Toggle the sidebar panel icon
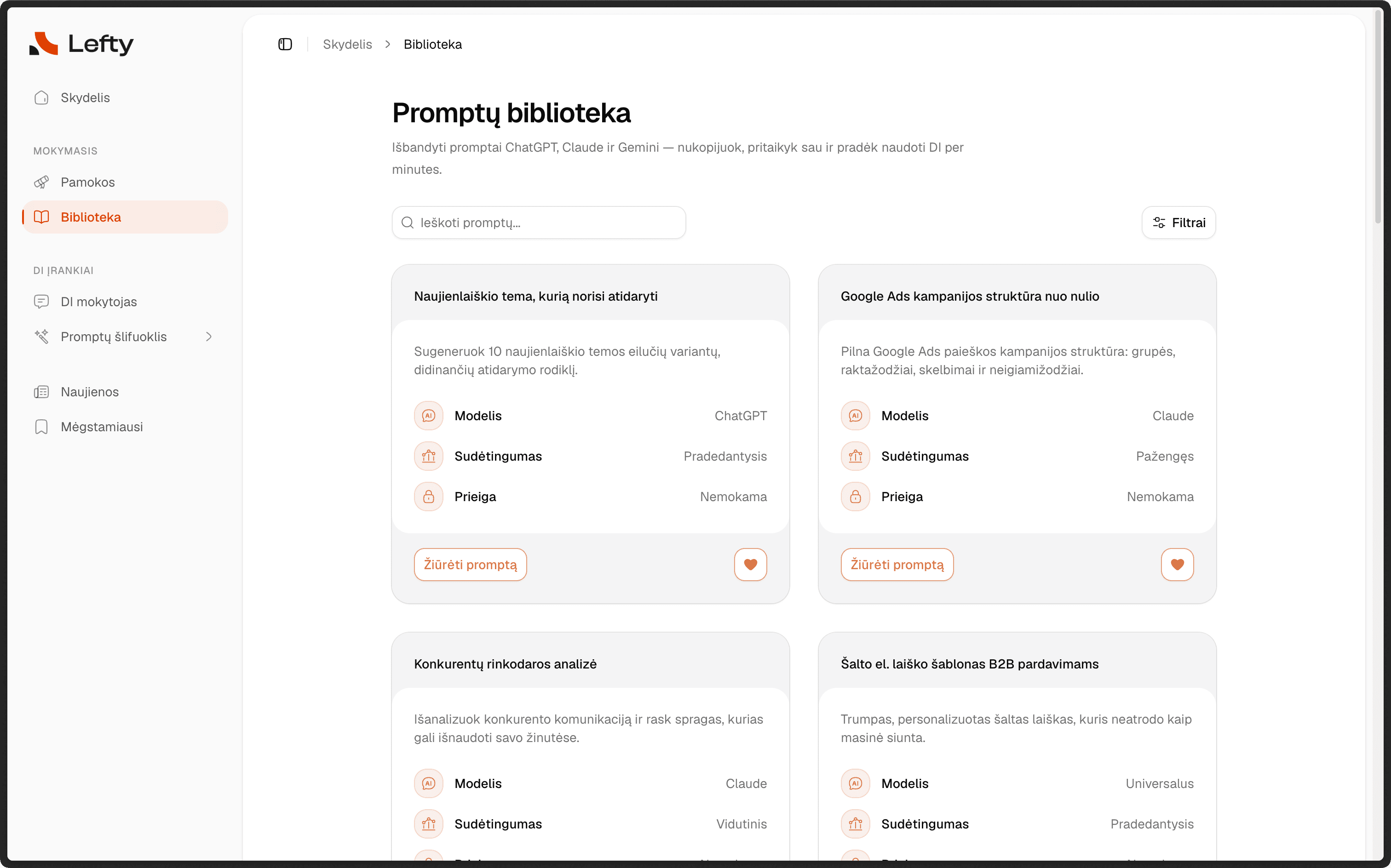Screen dimensions: 1391x868 [x=285, y=44]
